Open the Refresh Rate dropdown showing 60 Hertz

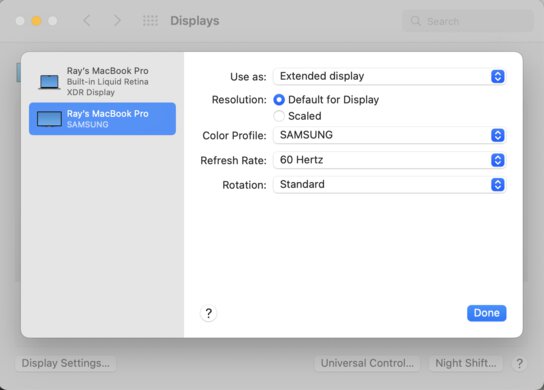[389, 160]
